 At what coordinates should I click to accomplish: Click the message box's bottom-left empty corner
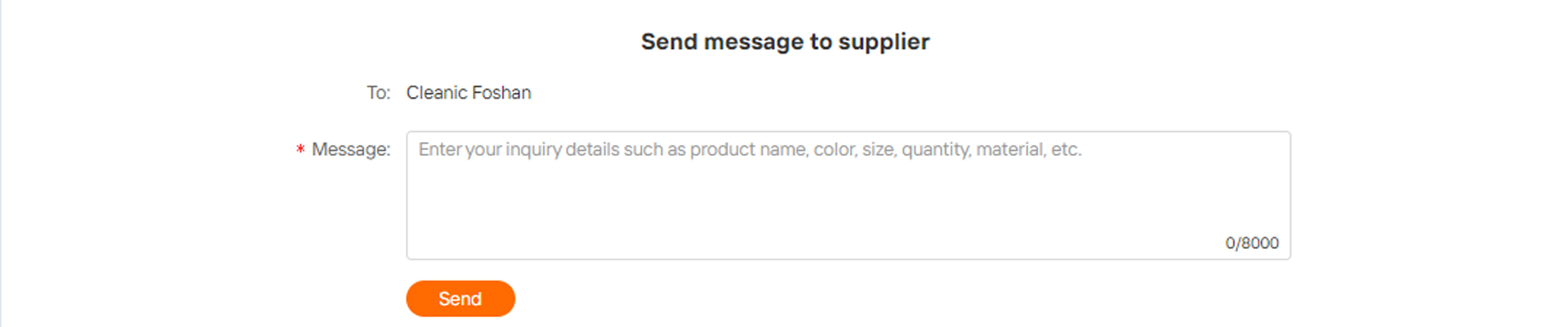point(433,243)
